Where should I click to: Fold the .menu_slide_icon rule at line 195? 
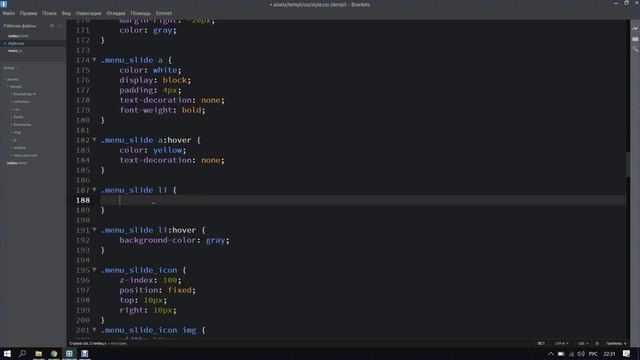click(94, 270)
